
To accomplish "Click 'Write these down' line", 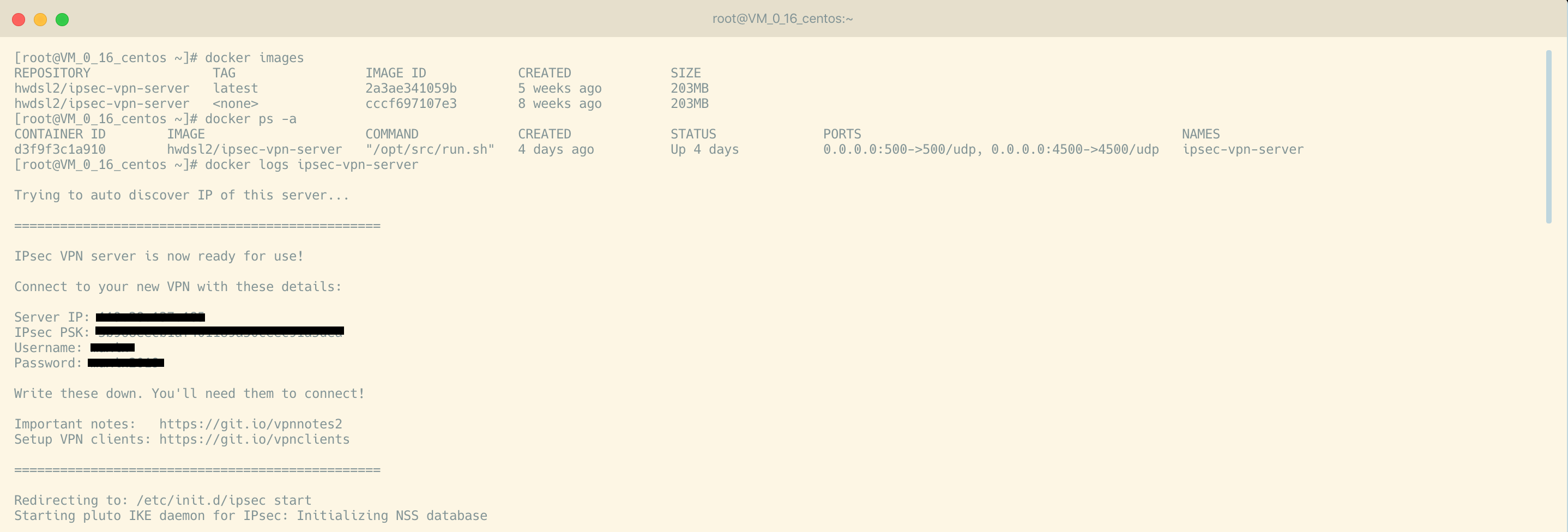I will pos(190,394).
